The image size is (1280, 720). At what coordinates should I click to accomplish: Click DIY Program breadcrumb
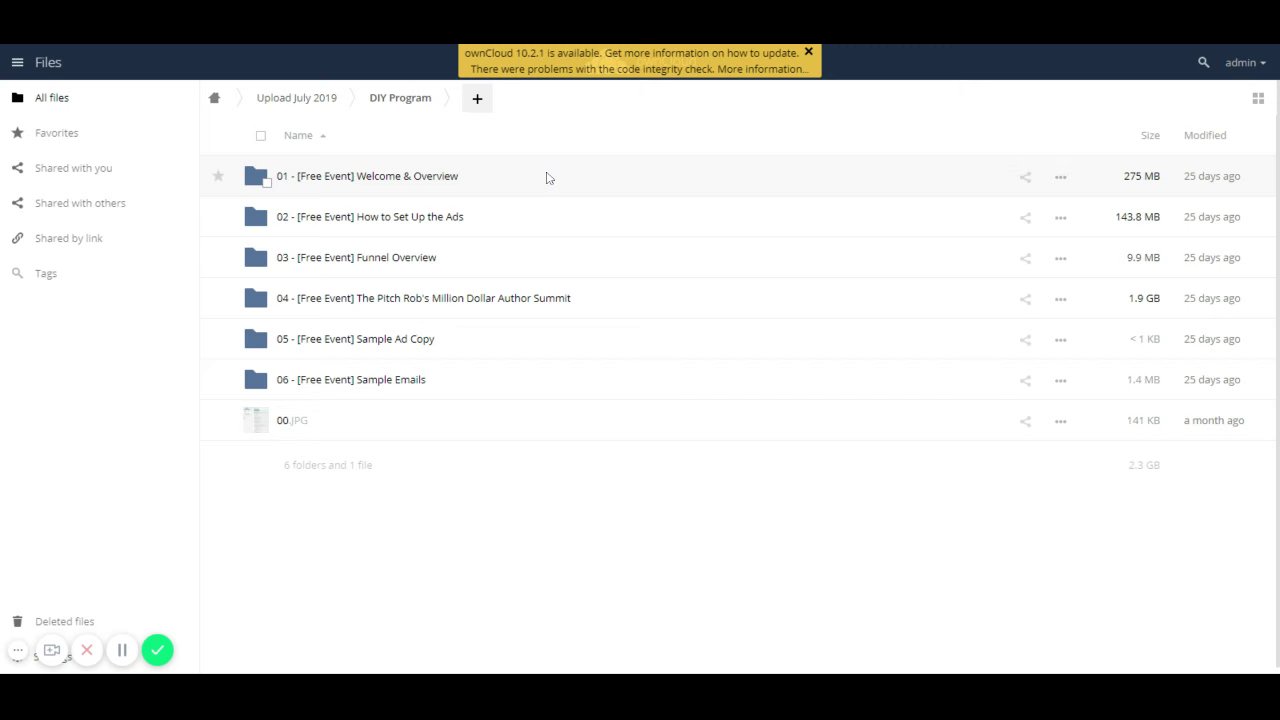click(400, 98)
